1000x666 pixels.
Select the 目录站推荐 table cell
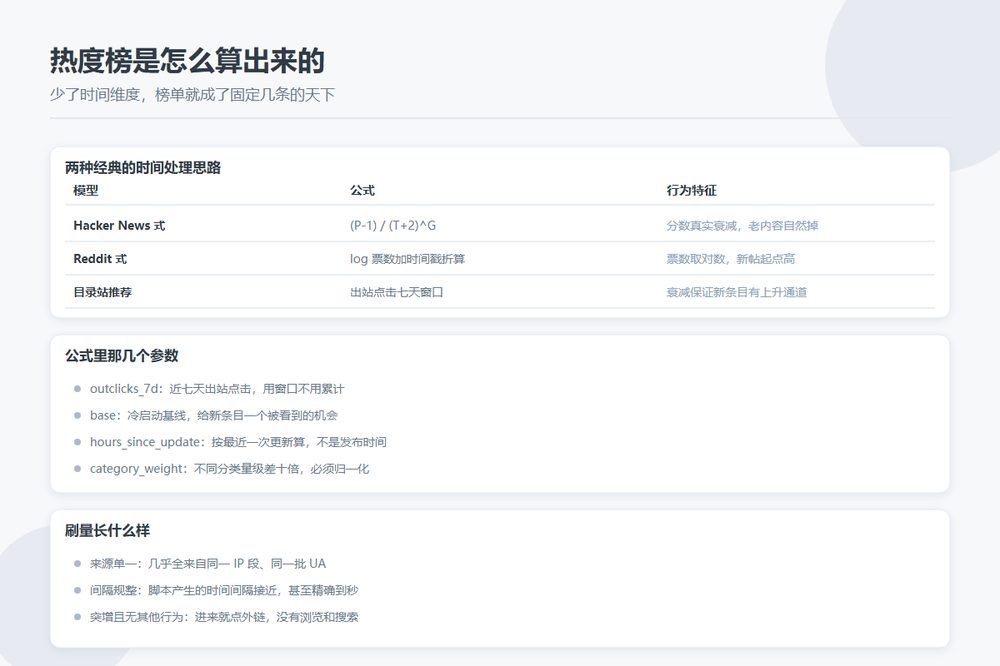coord(103,292)
